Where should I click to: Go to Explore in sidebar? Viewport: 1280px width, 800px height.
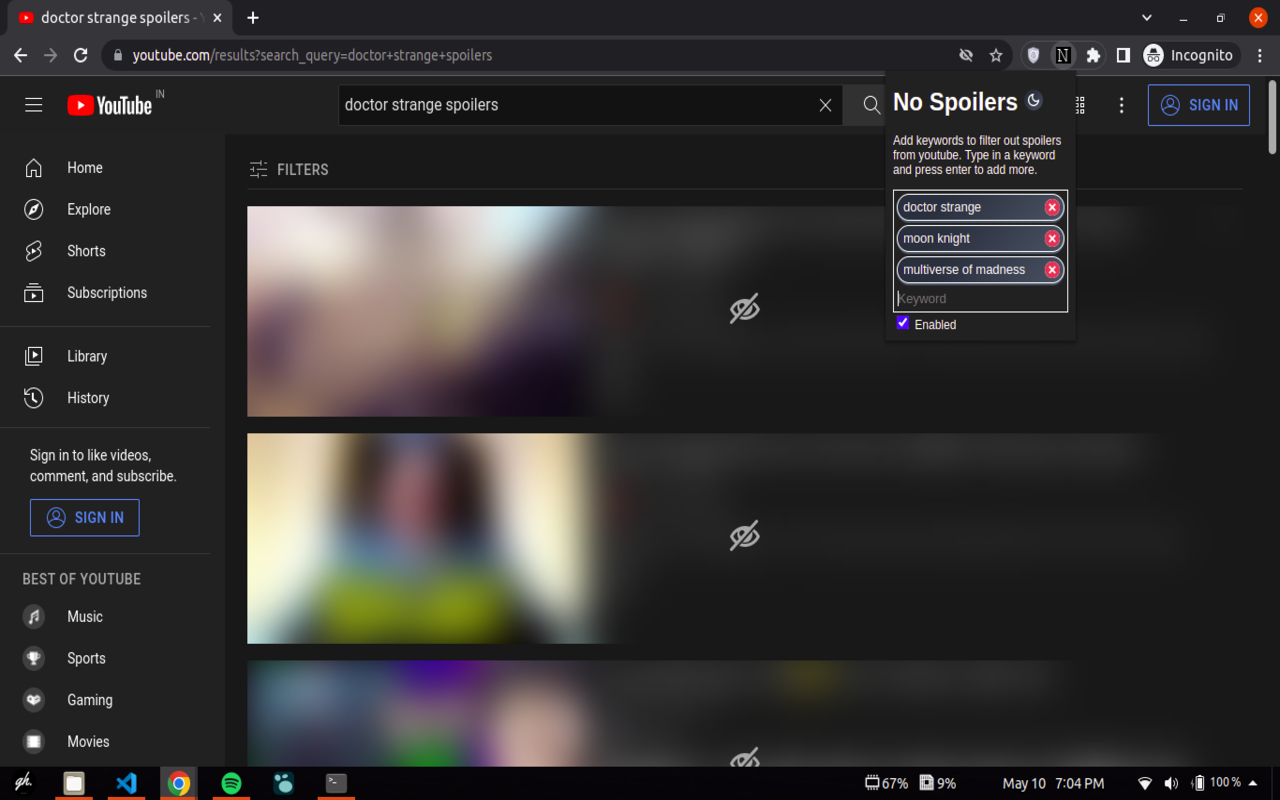pyautogui.click(x=88, y=209)
